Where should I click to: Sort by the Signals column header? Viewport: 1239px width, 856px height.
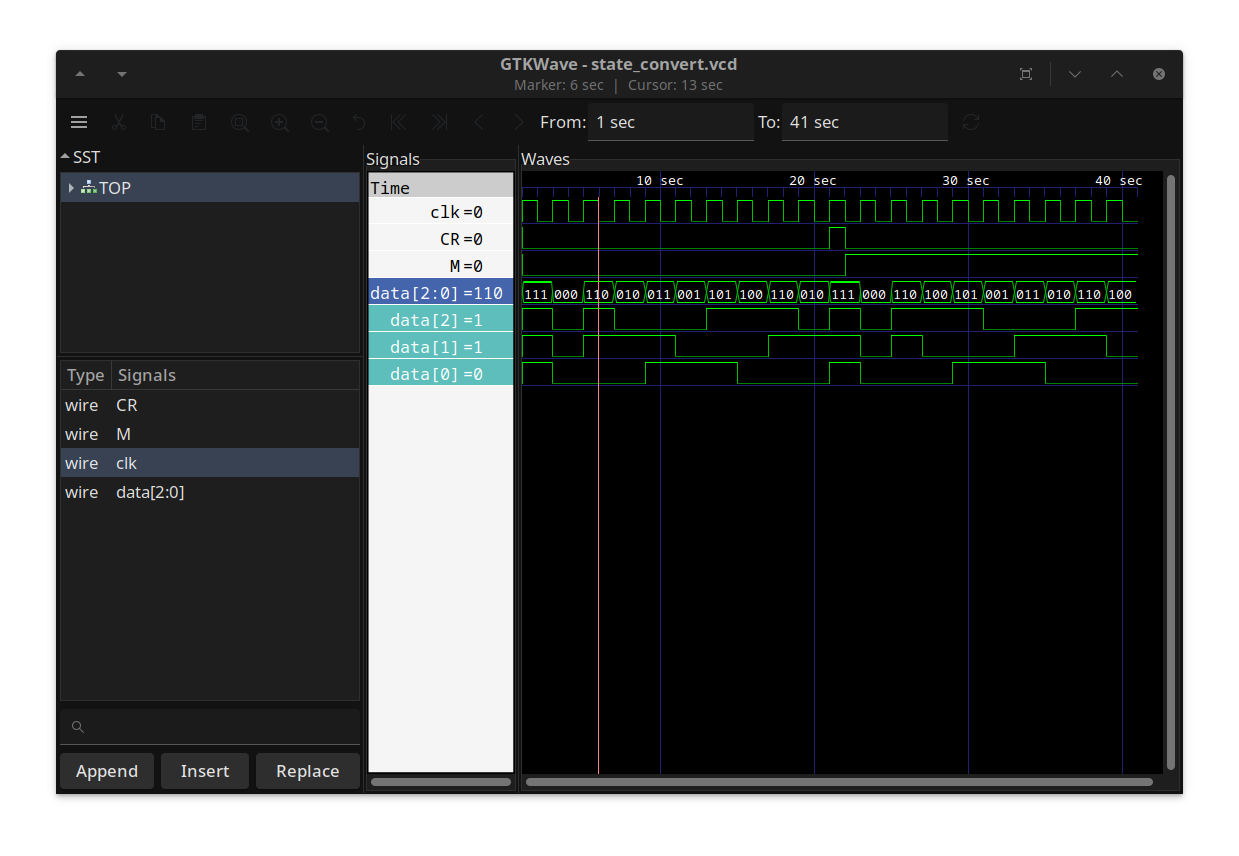click(x=235, y=375)
